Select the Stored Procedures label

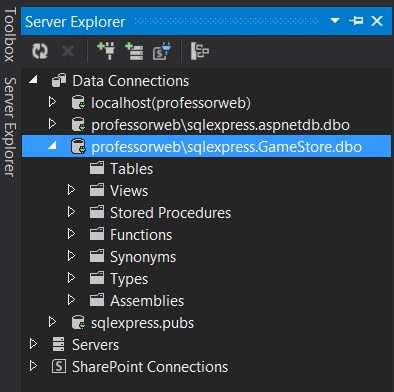click(170, 213)
